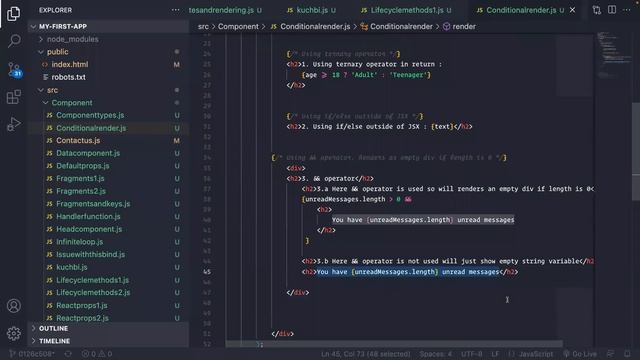Open kuchbi.js in the explorer tree
This screenshot has width=640, height=360.
point(109,267)
